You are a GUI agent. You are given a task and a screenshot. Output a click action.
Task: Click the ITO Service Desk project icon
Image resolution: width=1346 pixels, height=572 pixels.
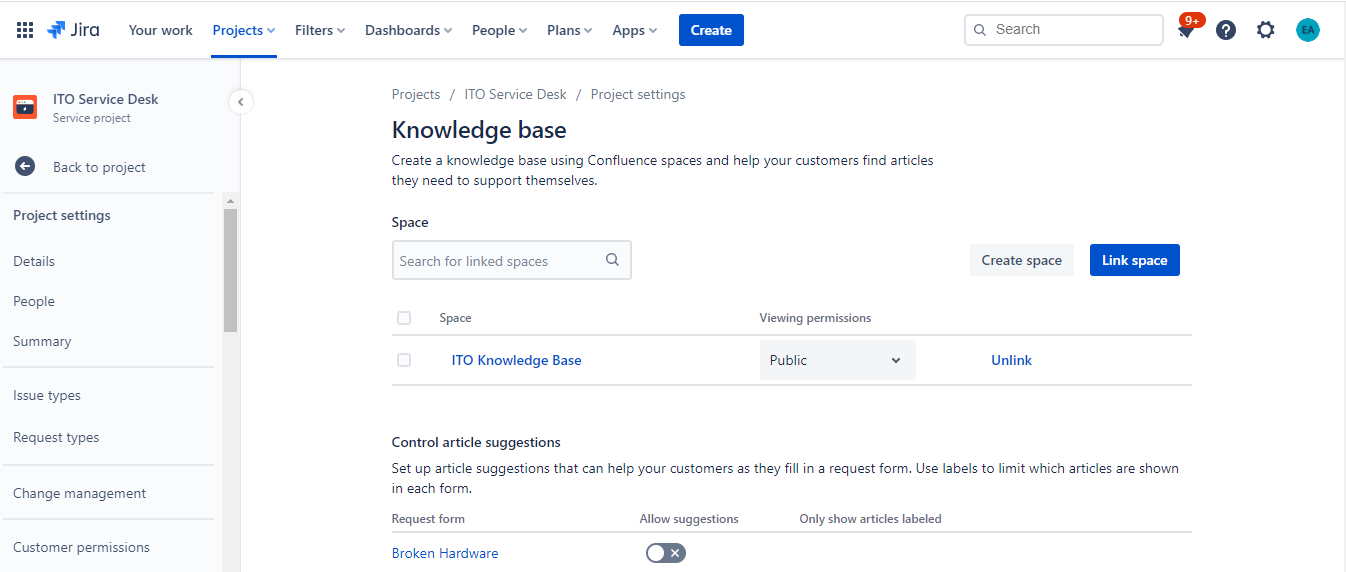(25, 107)
